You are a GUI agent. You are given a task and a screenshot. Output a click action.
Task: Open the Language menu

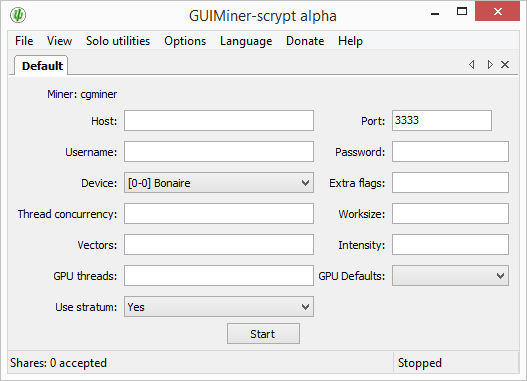coord(246,41)
